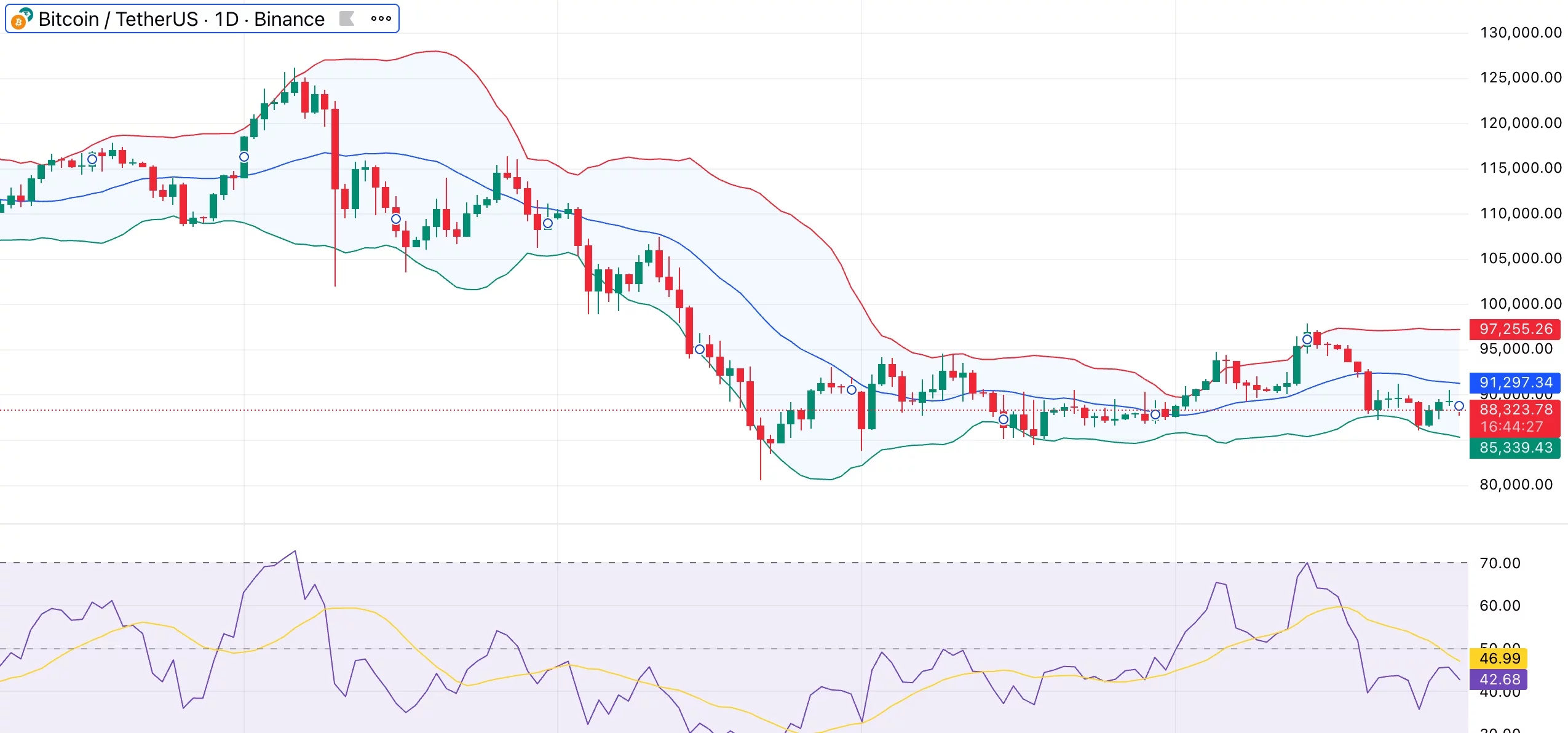Click the Tether coin icon behind the Bitcoin logo
The image size is (1568, 733).
click(x=27, y=12)
